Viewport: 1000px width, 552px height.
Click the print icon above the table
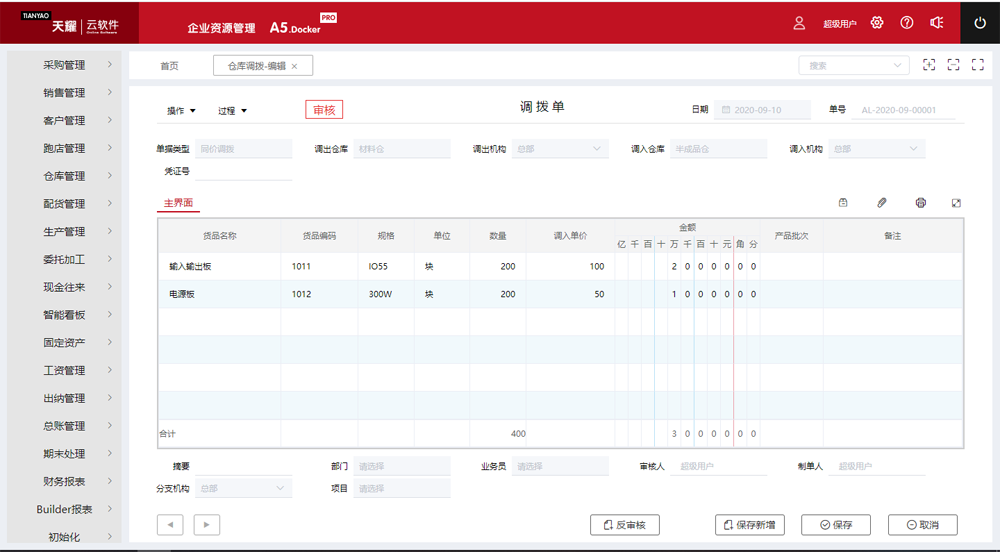point(920,203)
